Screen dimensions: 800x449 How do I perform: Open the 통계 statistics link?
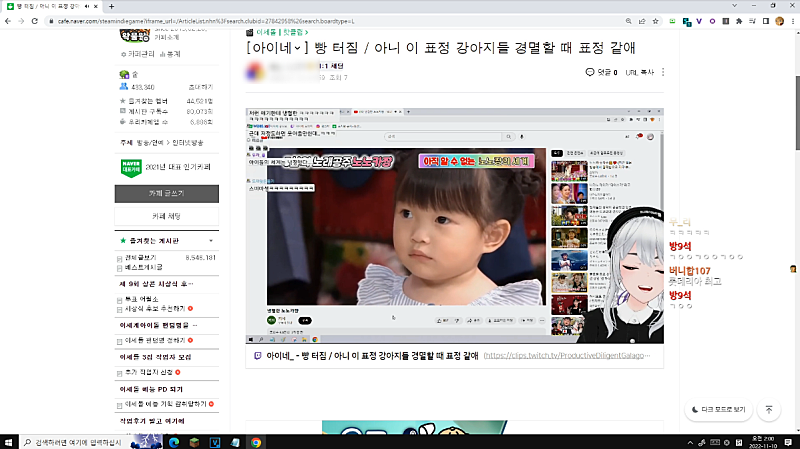(170, 54)
